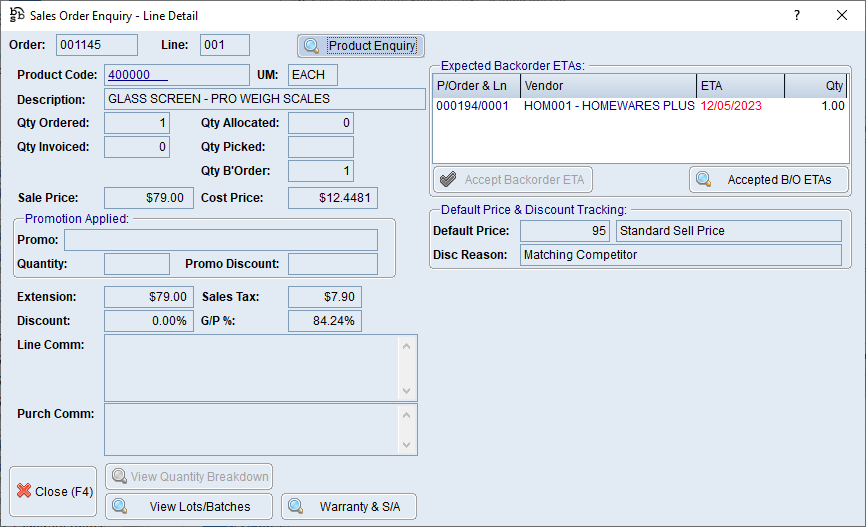Click the Accepted B/O ETAs magnifier icon
Image resolution: width=866 pixels, height=527 pixels.
pyautogui.click(x=704, y=180)
